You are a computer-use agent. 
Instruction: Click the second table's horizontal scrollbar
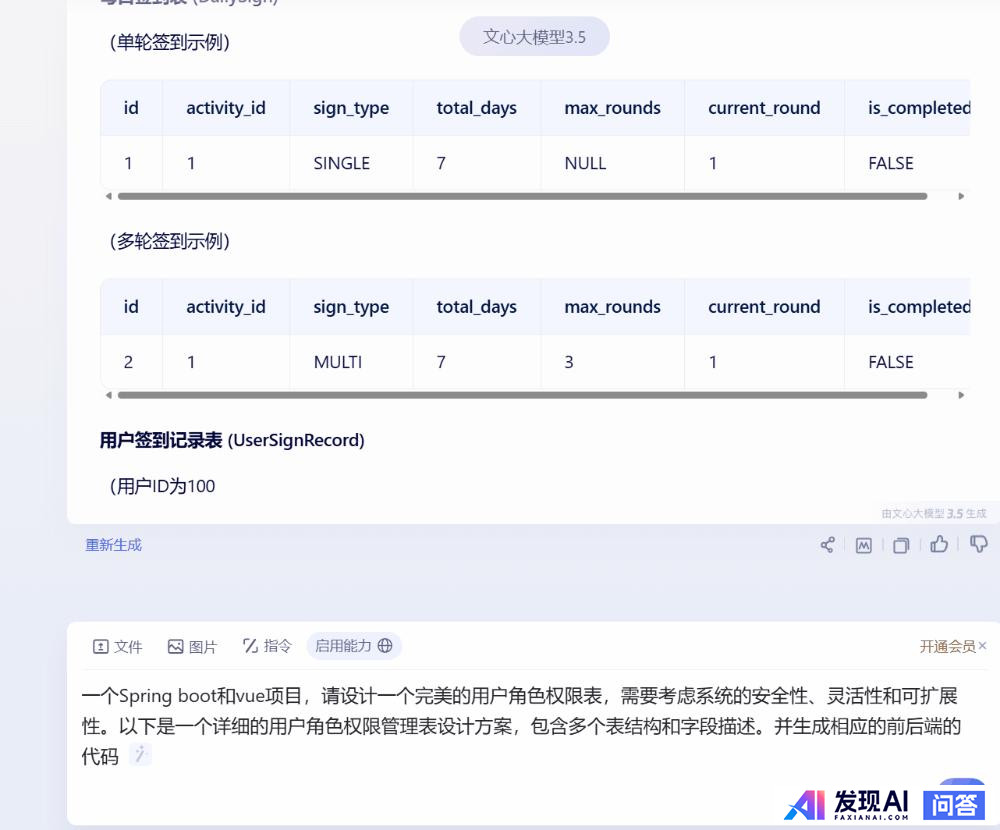click(x=522, y=395)
